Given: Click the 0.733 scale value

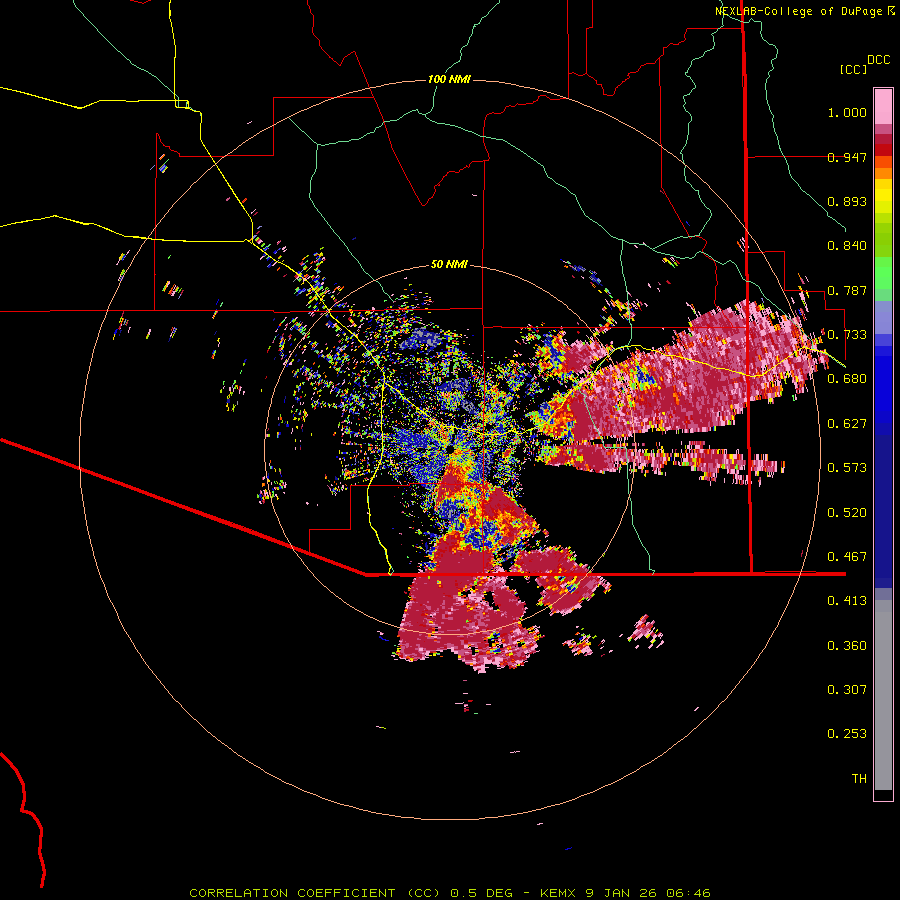Looking at the screenshot, I should (x=847, y=335).
